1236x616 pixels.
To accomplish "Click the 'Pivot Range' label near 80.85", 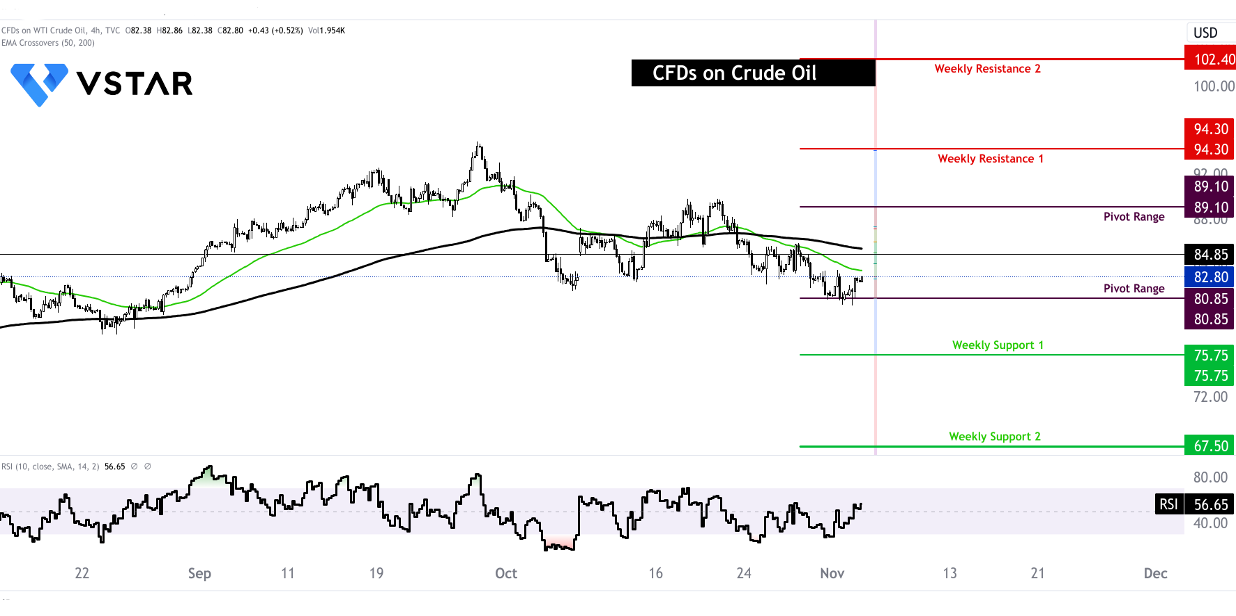I will (x=1134, y=289).
